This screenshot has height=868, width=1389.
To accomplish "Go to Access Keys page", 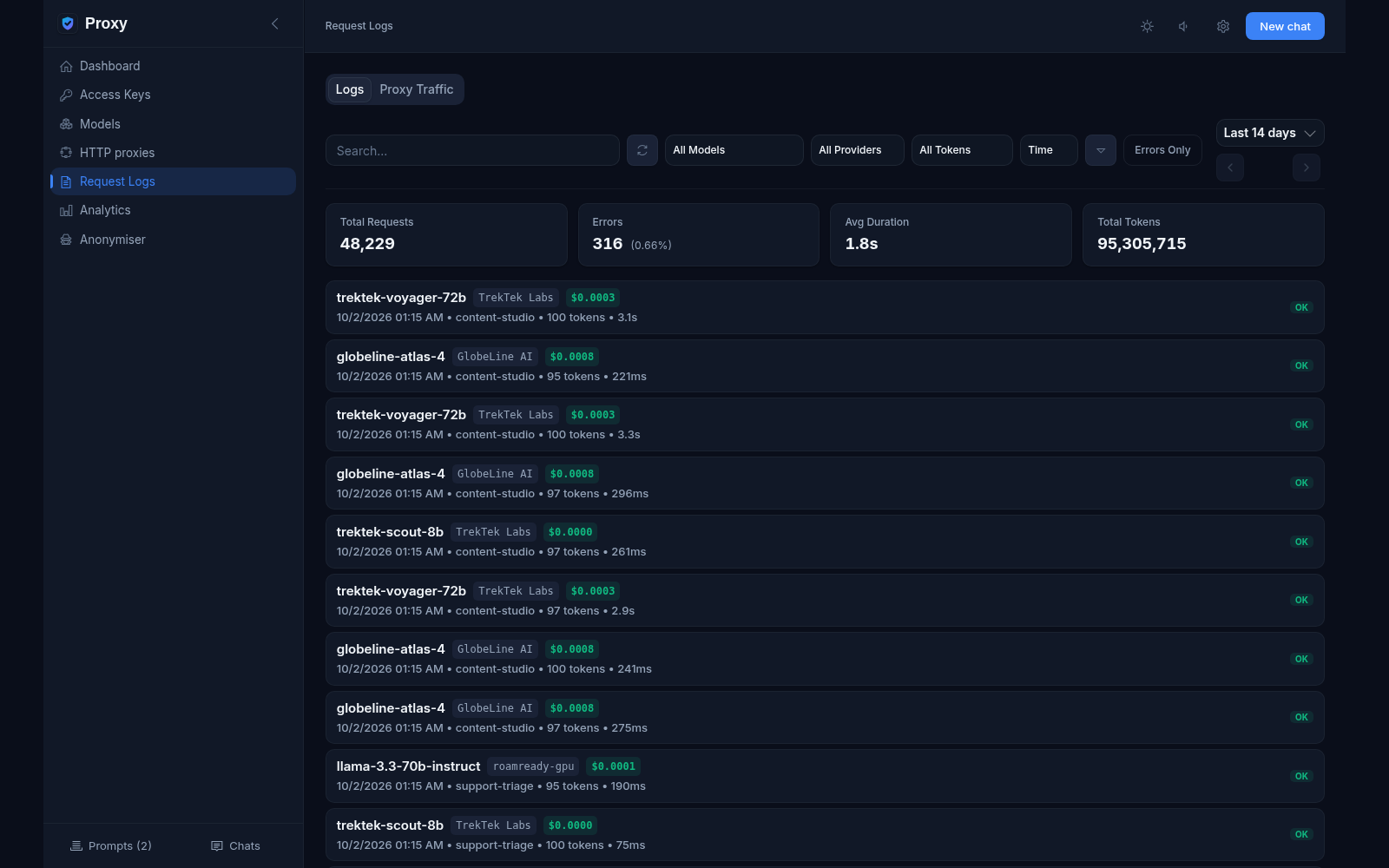I will pyautogui.click(x=173, y=95).
